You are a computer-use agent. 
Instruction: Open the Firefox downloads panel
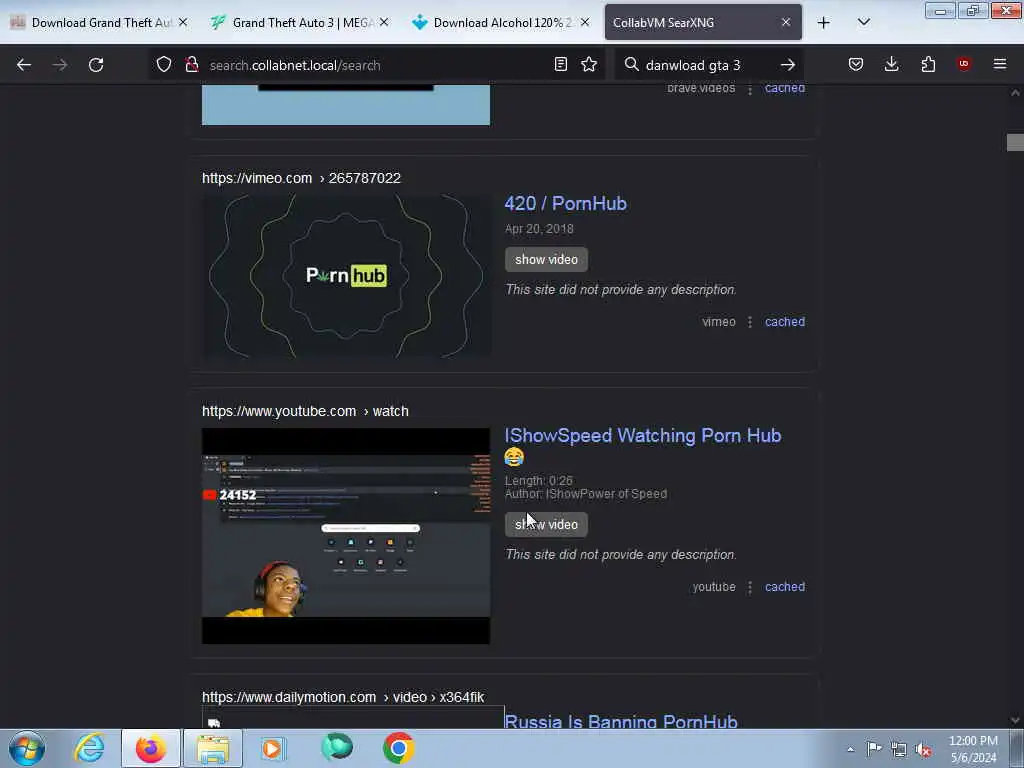click(891, 64)
